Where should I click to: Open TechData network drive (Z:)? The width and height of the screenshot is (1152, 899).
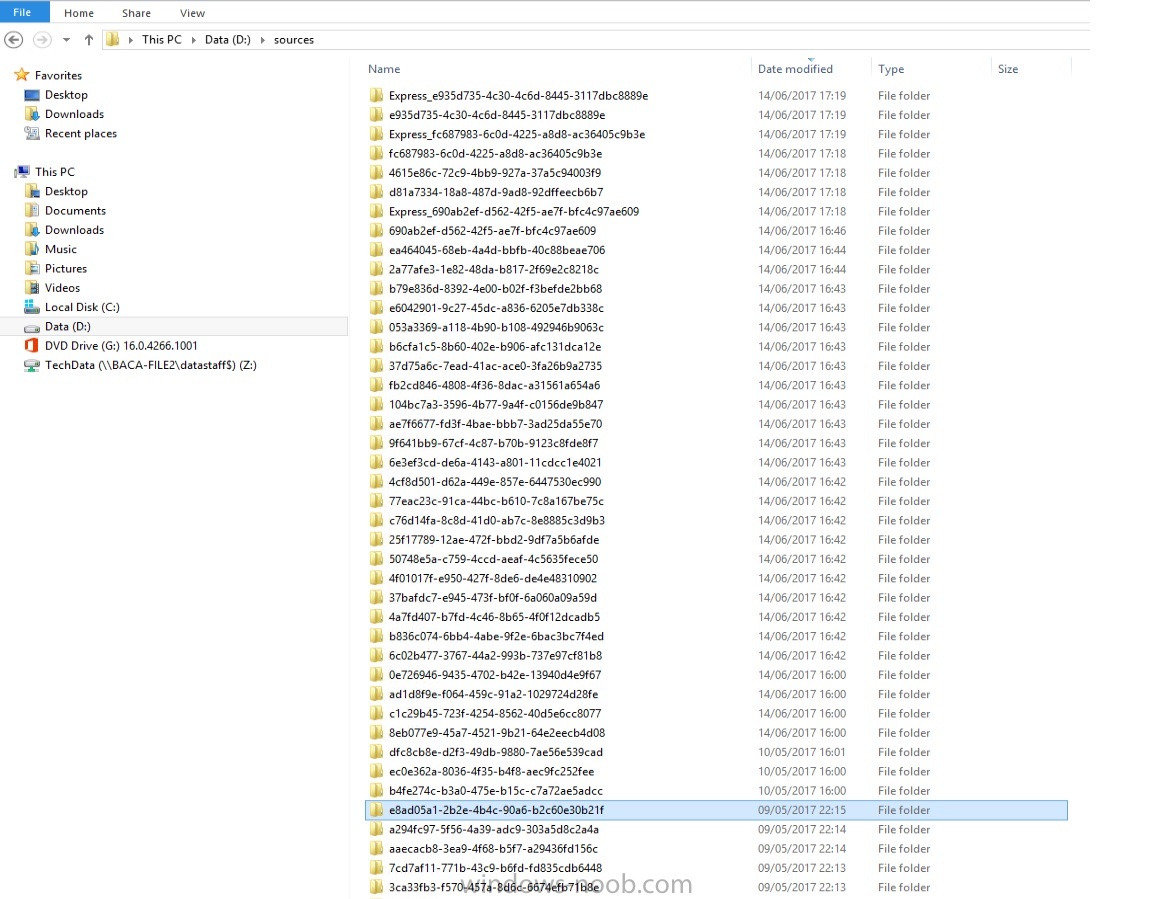pyautogui.click(x=150, y=365)
